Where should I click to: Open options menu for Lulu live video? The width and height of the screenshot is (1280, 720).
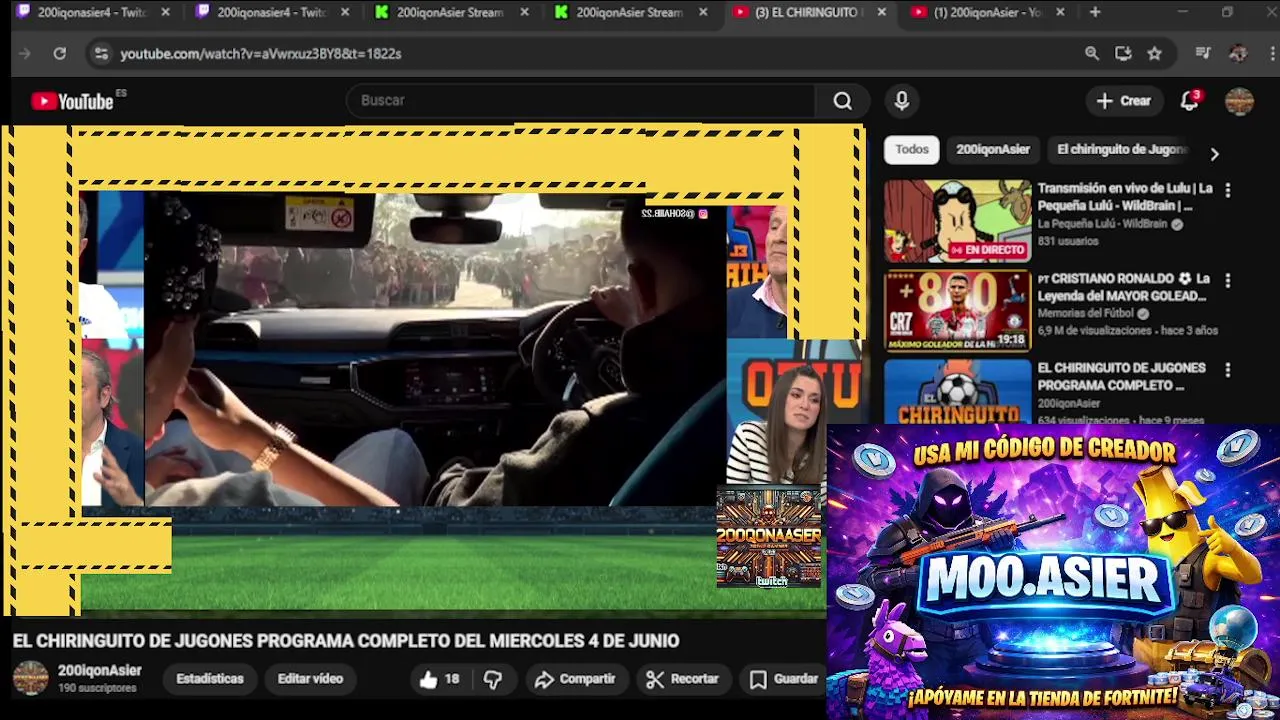click(1227, 189)
